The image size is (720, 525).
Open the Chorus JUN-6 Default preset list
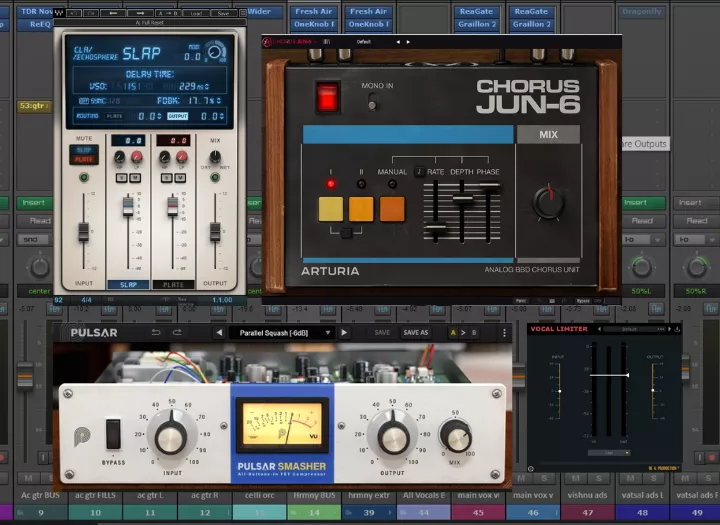364,42
